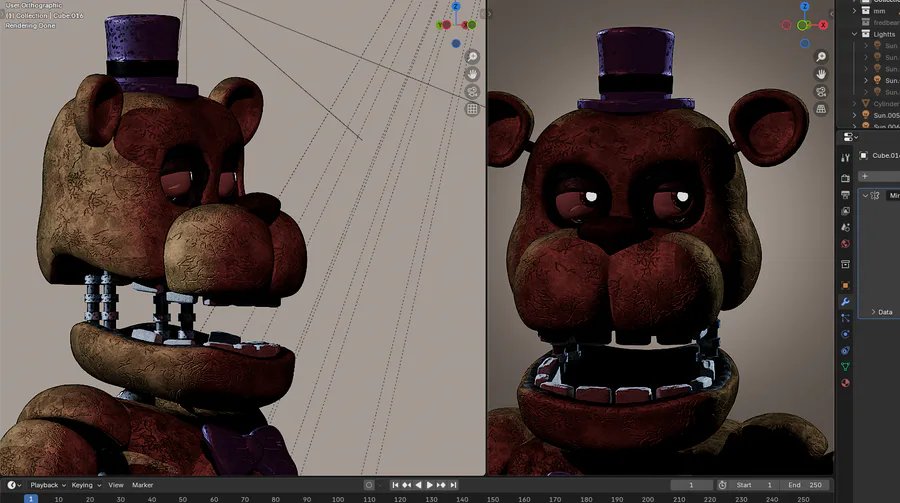
Task: Open the Playback dropdown menu
Action: point(48,485)
